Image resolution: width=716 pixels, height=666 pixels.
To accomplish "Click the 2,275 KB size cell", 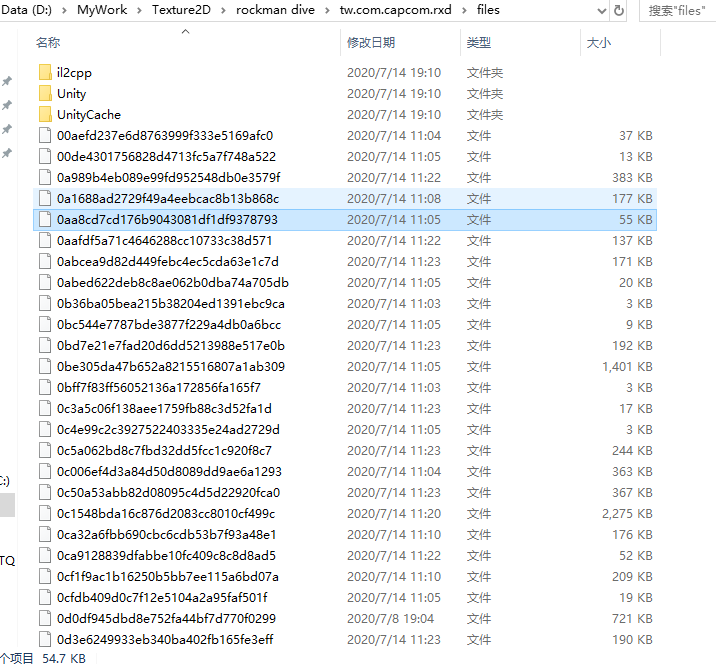I will pyautogui.click(x=627, y=513).
